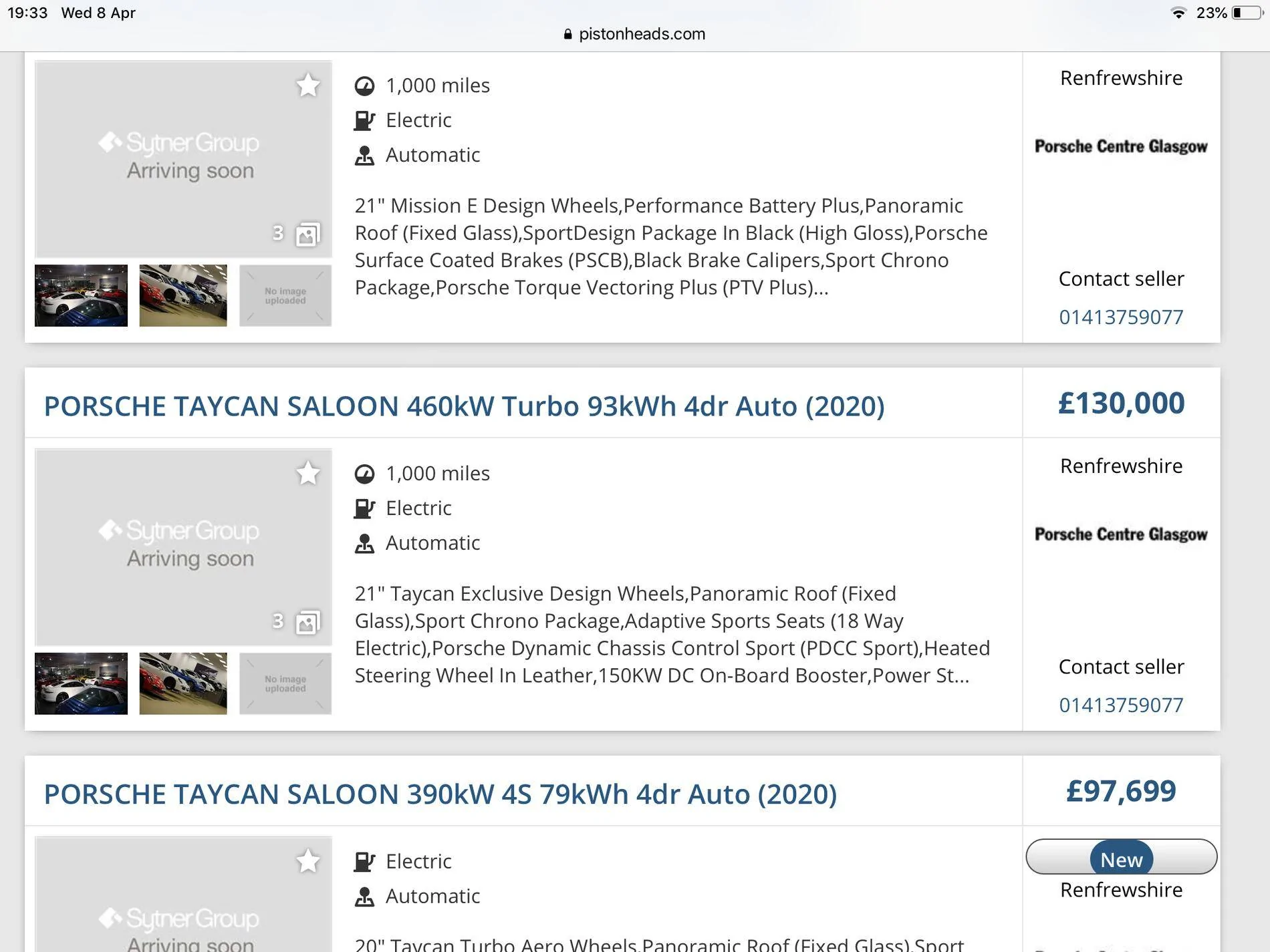The height and width of the screenshot is (952, 1270).
Task: Favourite the first listing with the star icon
Action: [308, 86]
